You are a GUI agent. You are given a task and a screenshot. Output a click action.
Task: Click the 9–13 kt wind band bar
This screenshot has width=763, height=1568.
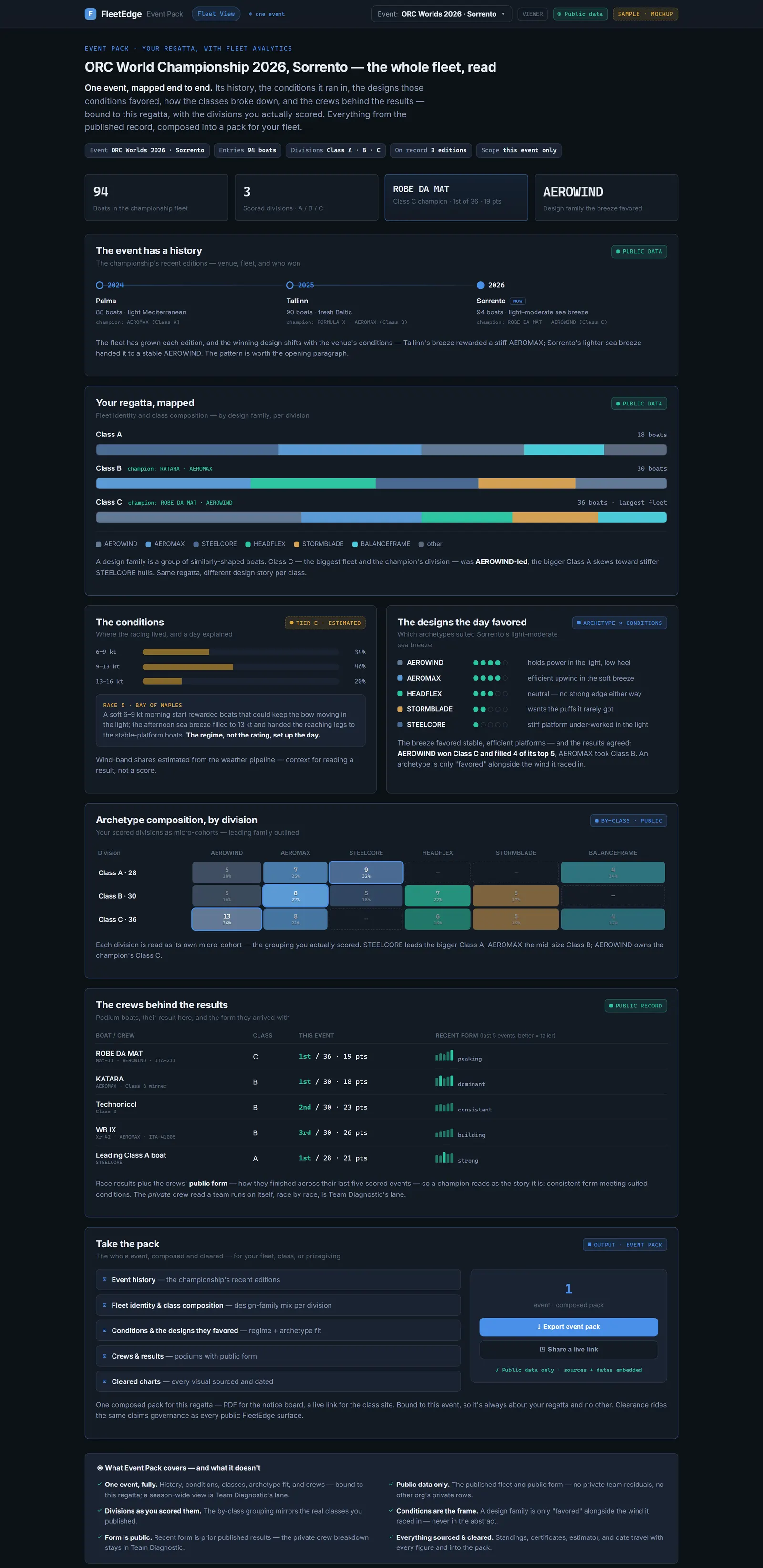240,666
